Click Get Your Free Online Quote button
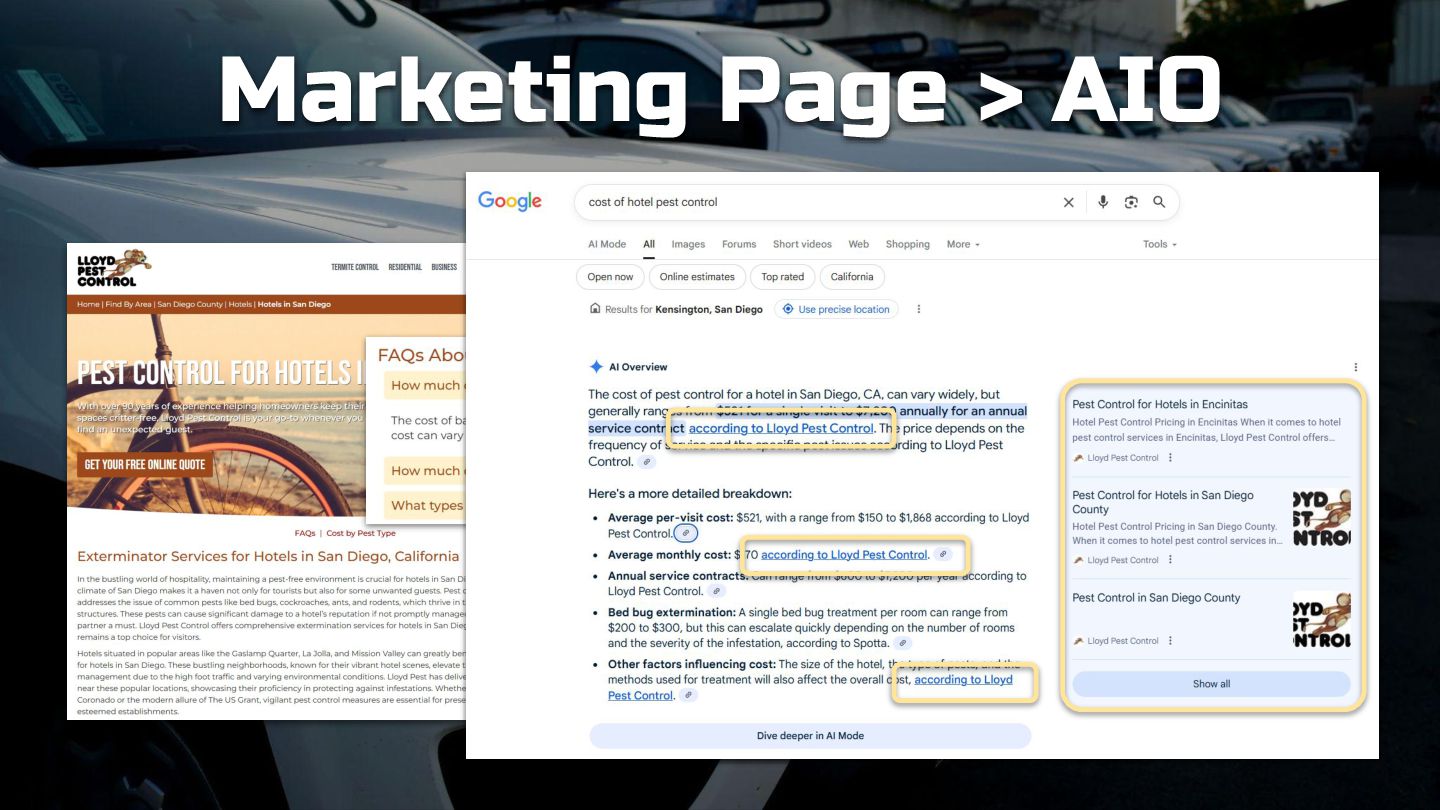This screenshot has width=1440, height=810. 145,465
